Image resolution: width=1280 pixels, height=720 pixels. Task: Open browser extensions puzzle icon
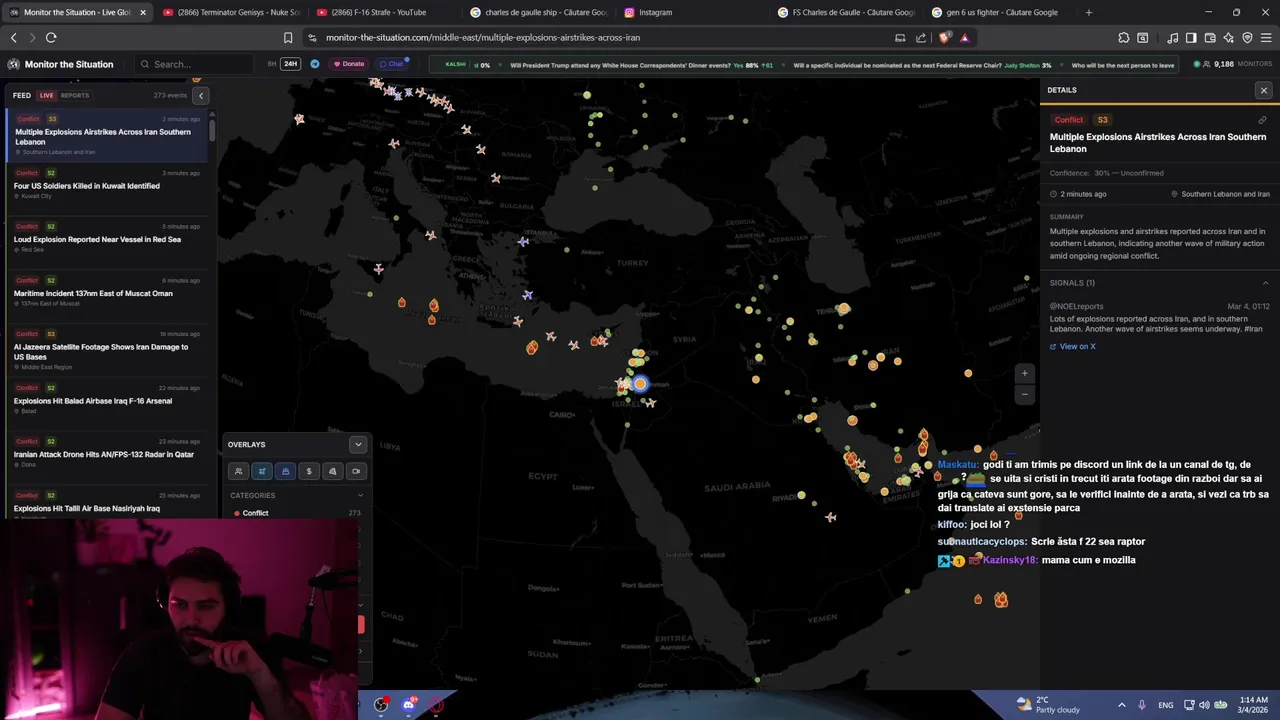[1124, 37]
